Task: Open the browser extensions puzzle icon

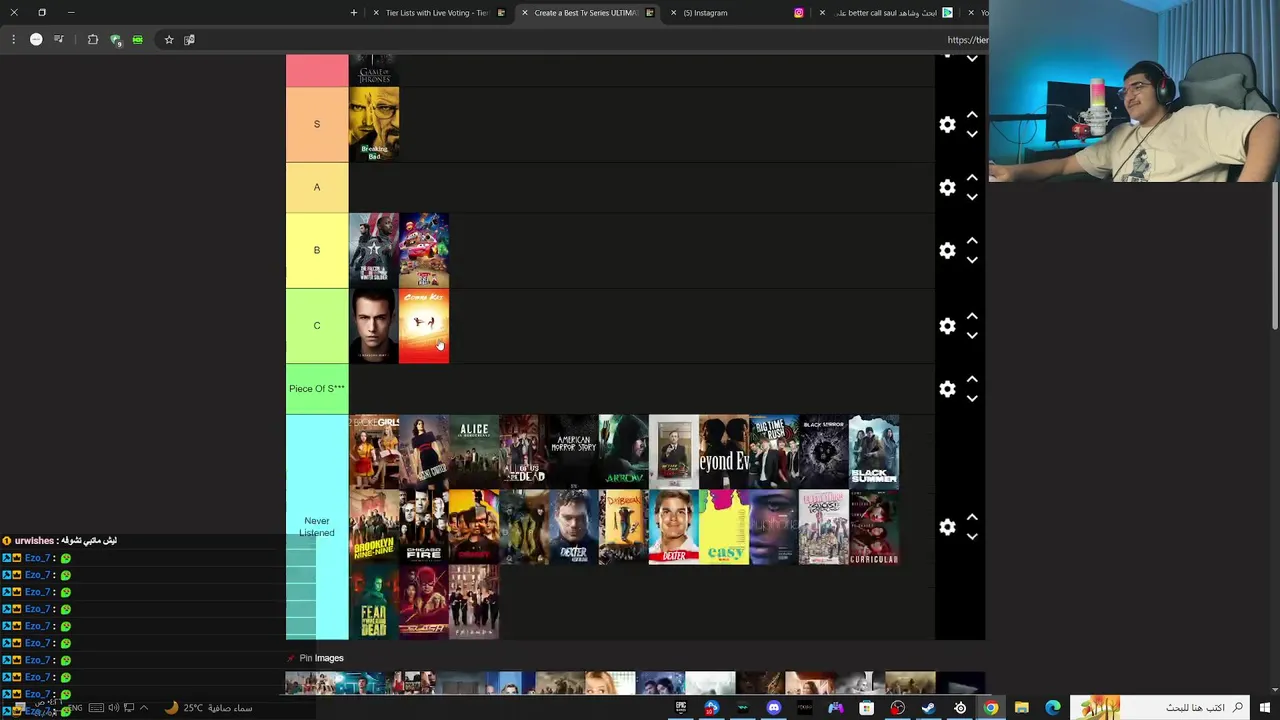Action: point(93,40)
